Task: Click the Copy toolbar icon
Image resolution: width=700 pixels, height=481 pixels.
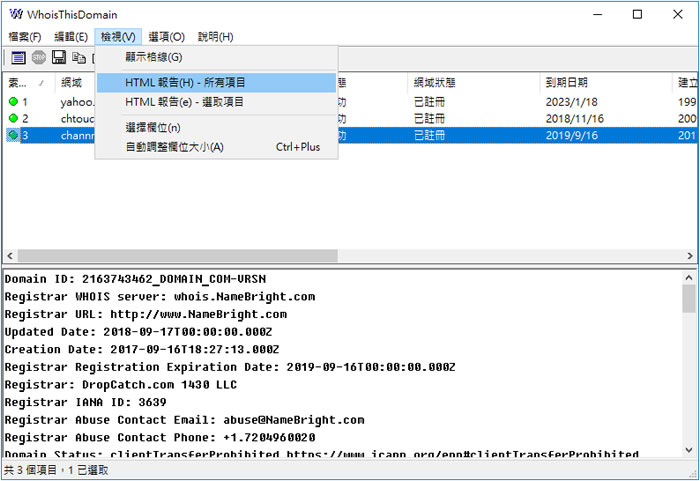Action: (x=79, y=58)
